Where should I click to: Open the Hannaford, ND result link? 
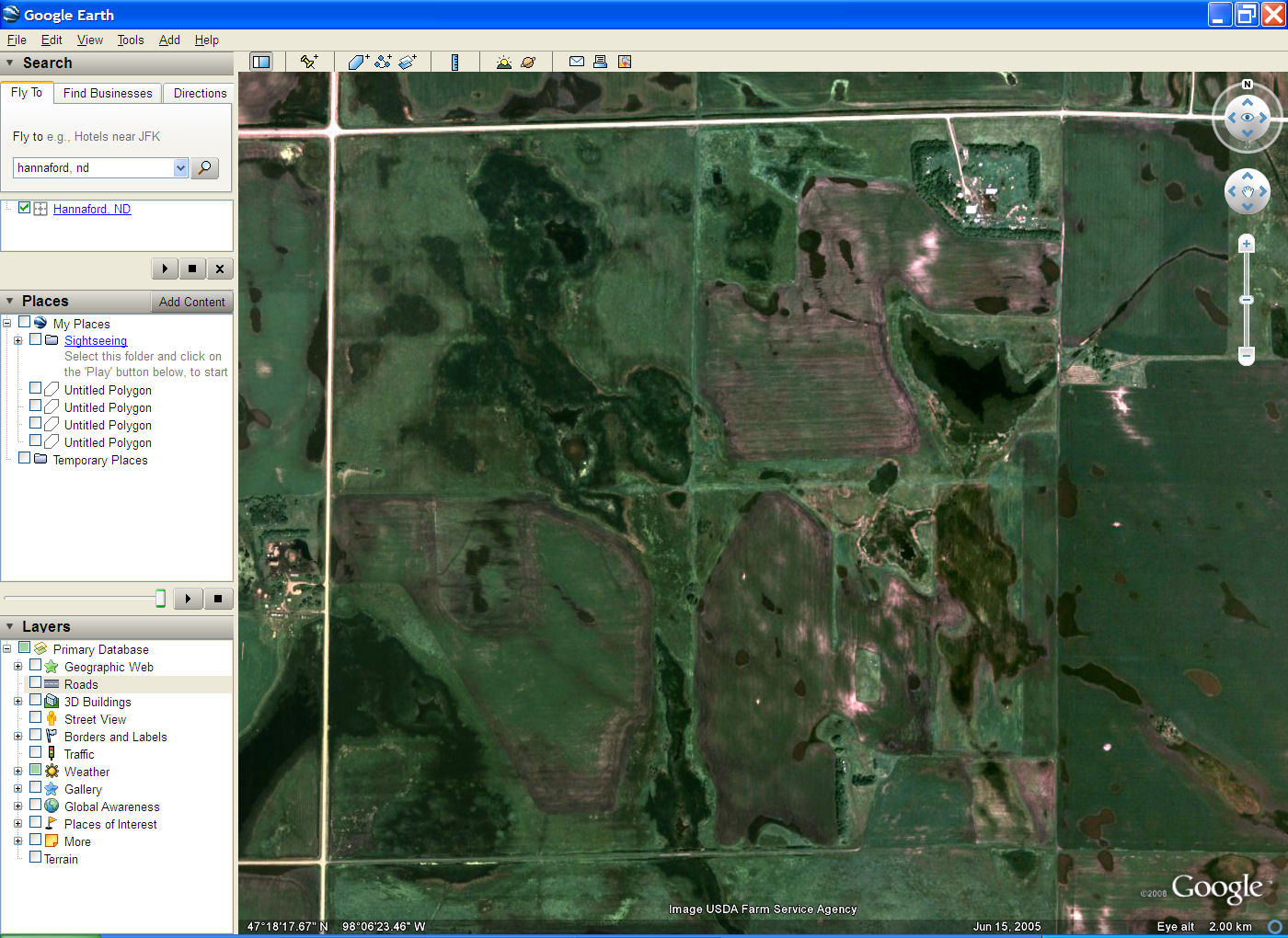(x=92, y=209)
